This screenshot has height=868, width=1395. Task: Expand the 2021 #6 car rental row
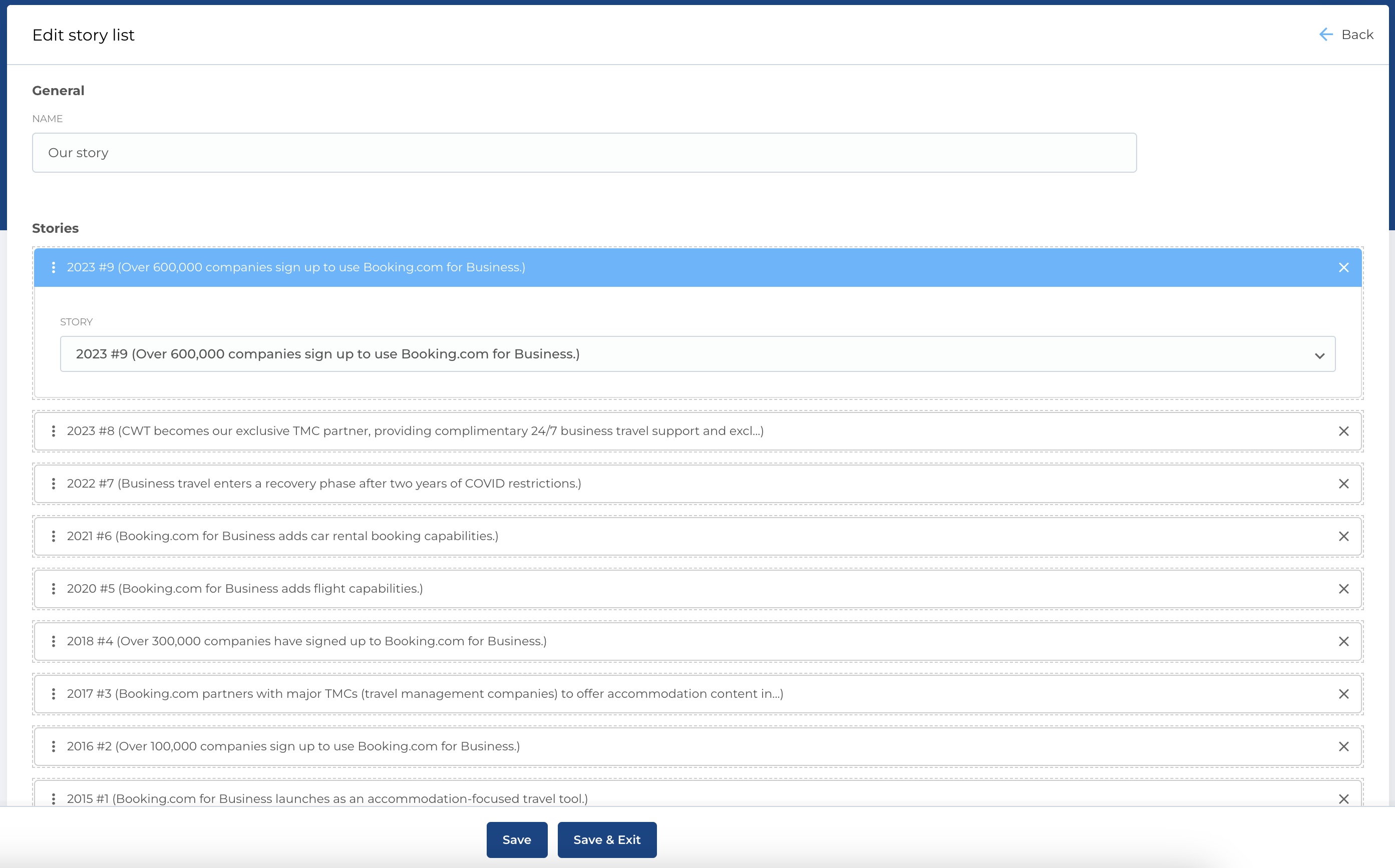tap(689, 536)
